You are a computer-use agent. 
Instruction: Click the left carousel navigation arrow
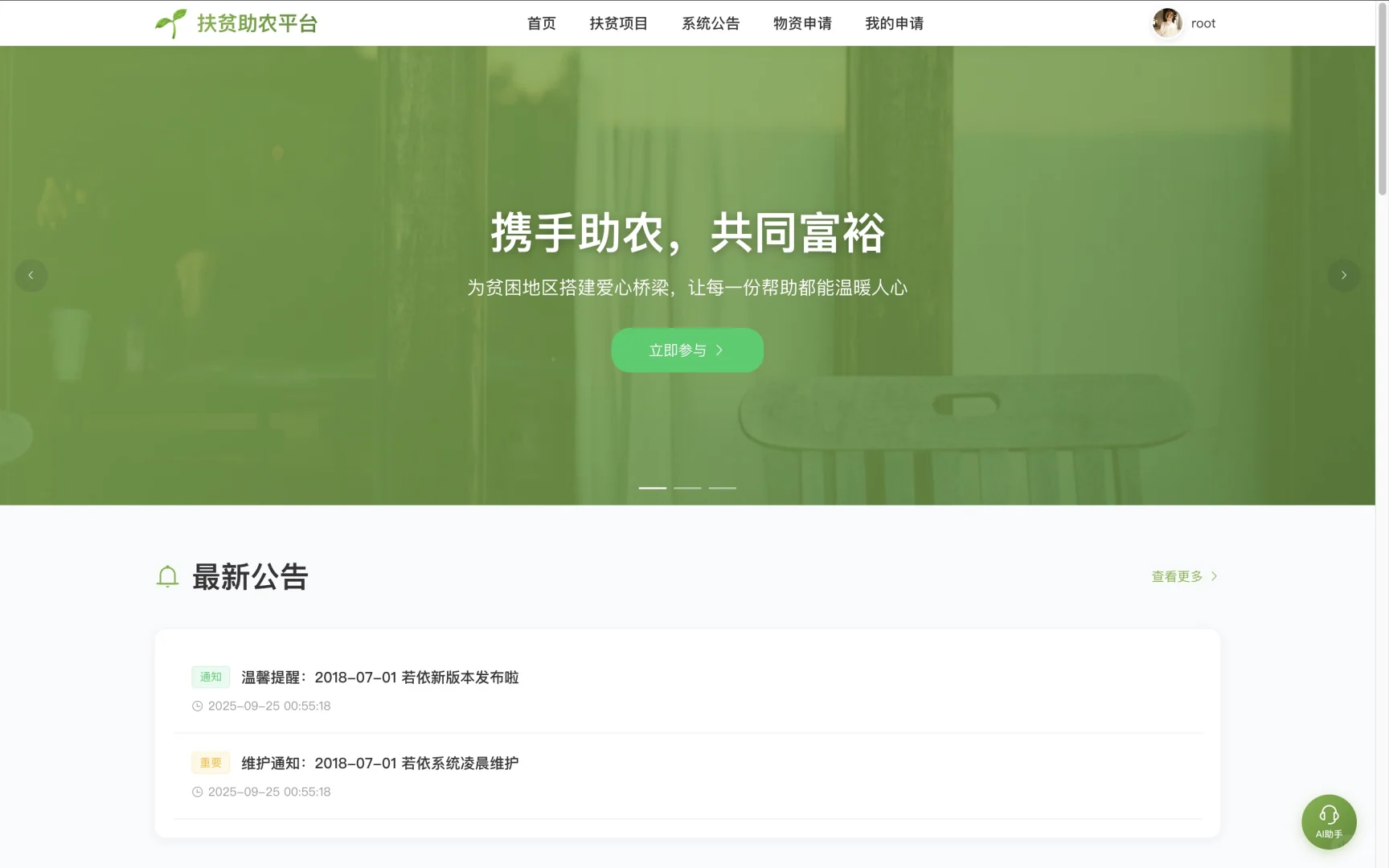tap(31, 275)
